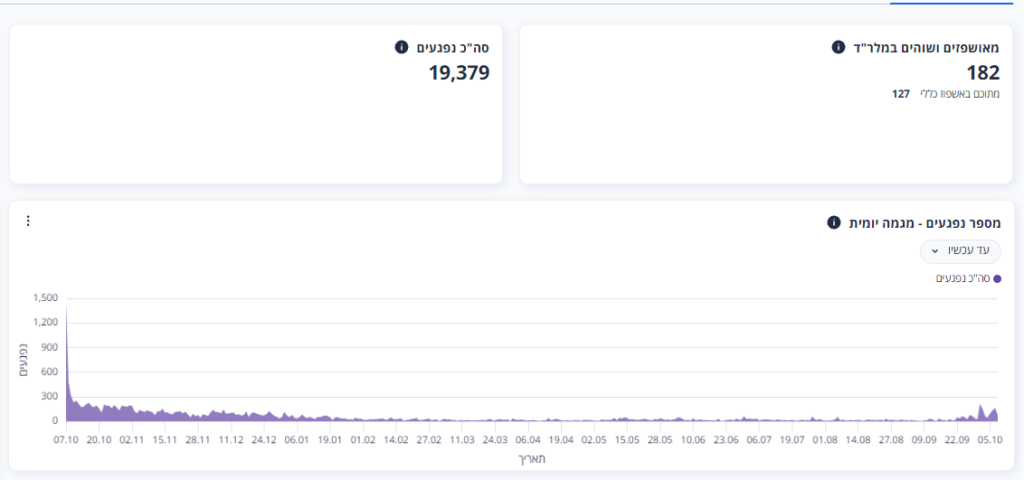This screenshot has height=480, width=1024.
Task: Click the 900 value on the y-axis
Action: click(x=50, y=347)
